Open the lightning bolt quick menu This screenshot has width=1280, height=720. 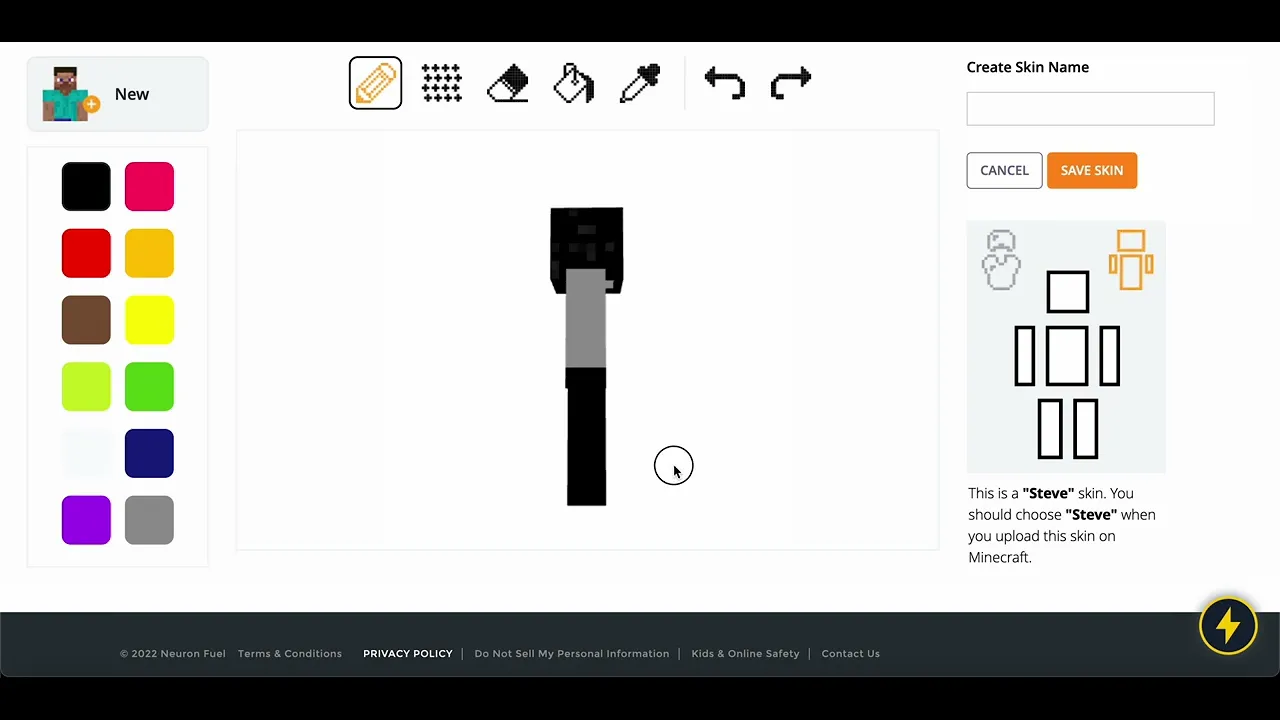pos(1228,626)
